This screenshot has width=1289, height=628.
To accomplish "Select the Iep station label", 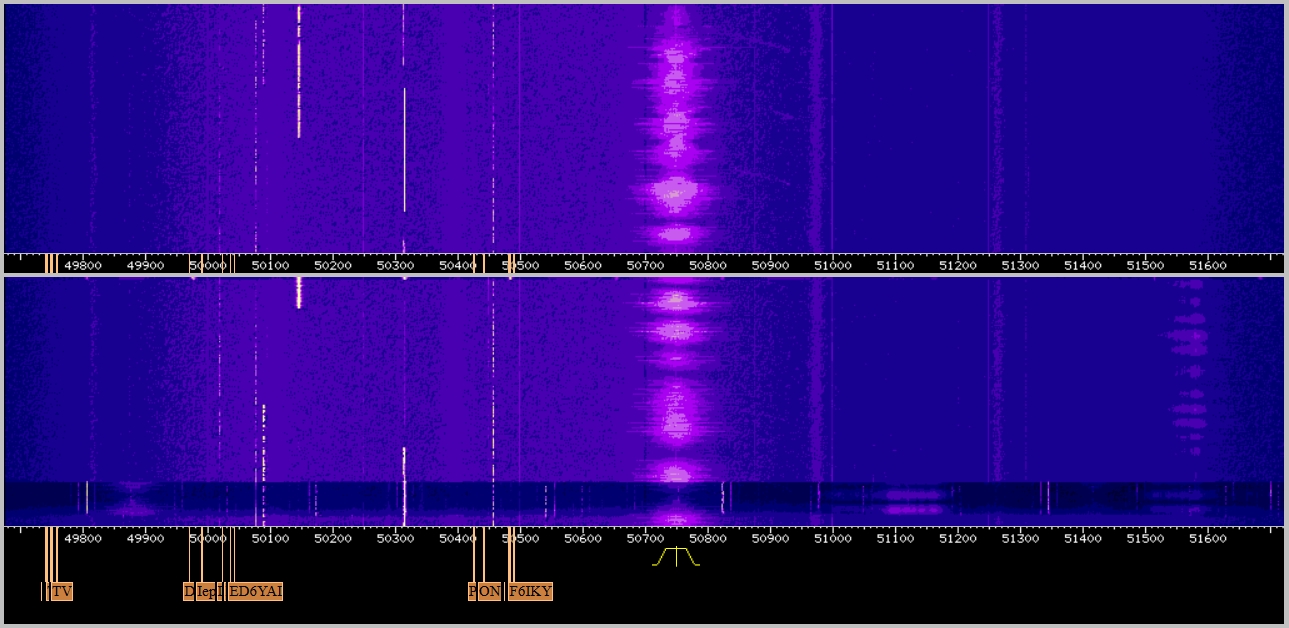I will (206, 592).
